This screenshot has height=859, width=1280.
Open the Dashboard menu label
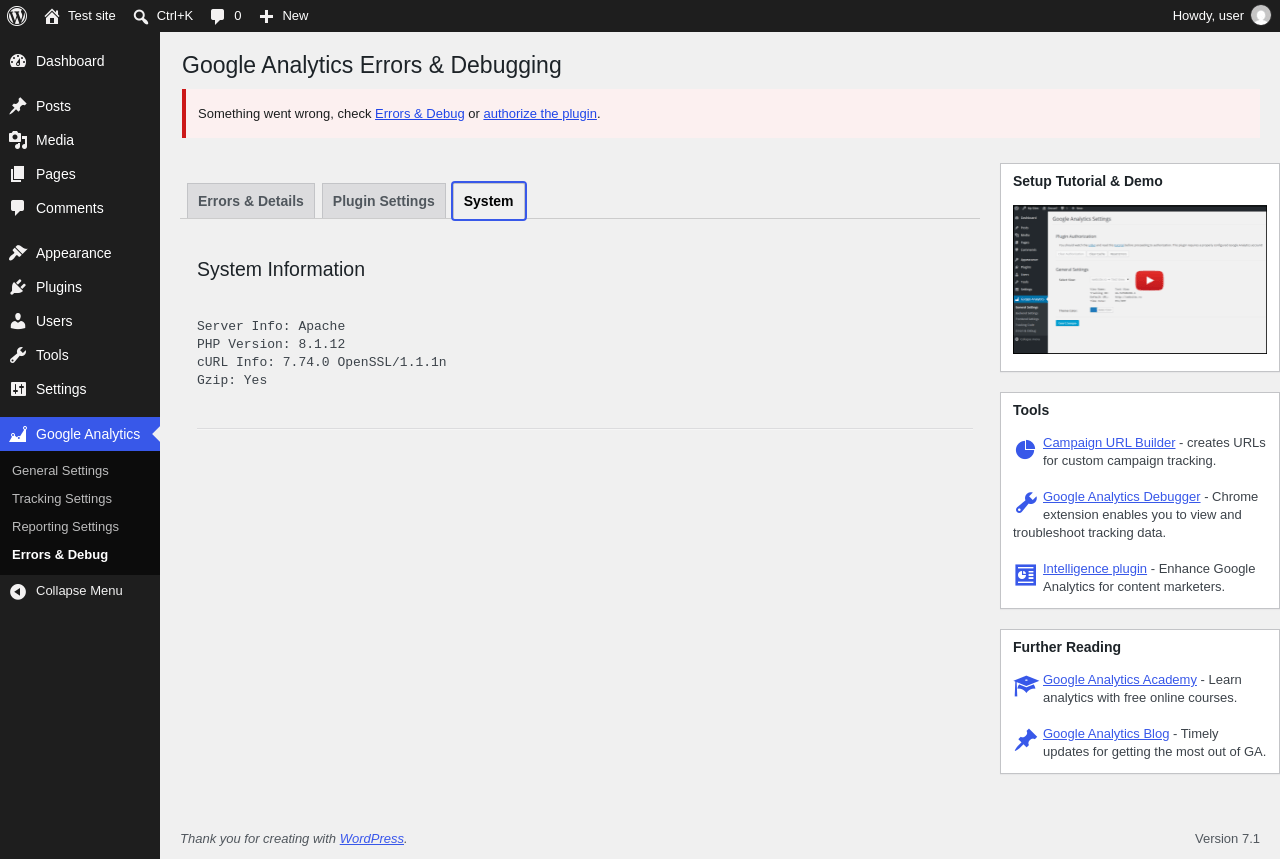coord(70,61)
